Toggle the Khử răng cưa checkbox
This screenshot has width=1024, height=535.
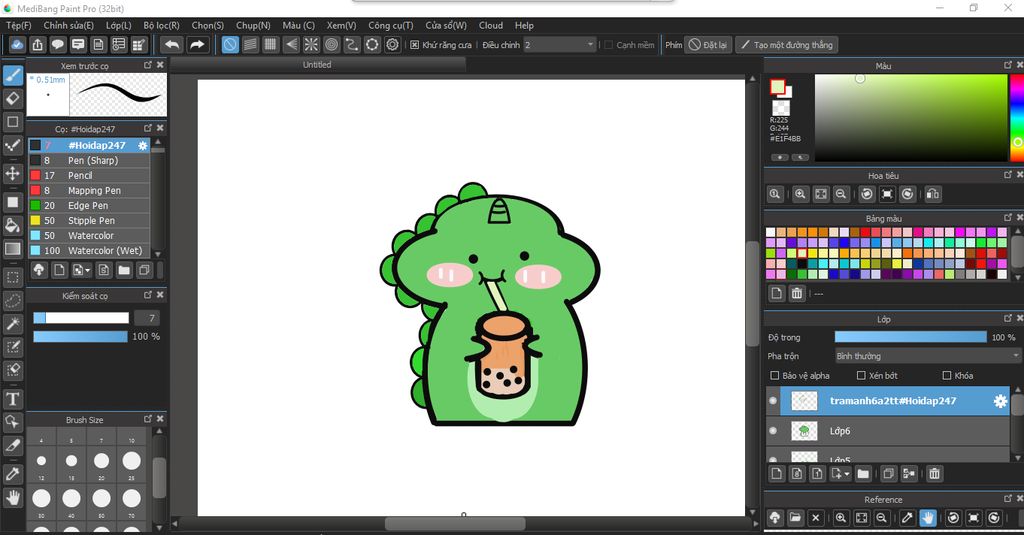414,44
